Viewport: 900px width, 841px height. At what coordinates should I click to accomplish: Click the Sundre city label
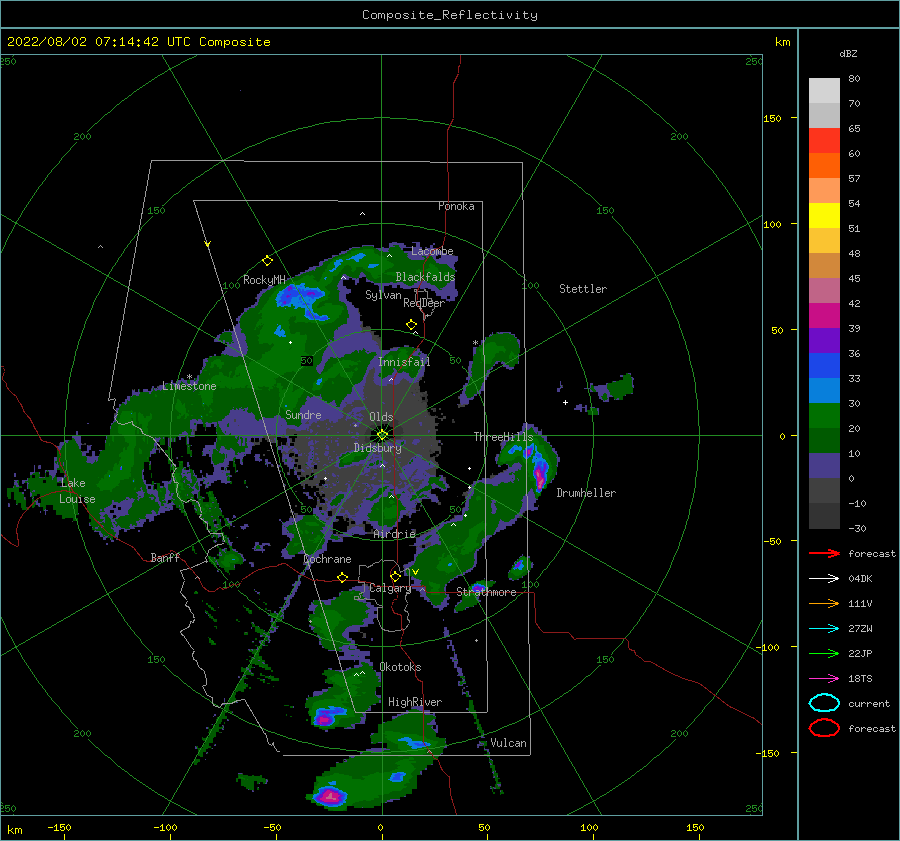click(303, 414)
